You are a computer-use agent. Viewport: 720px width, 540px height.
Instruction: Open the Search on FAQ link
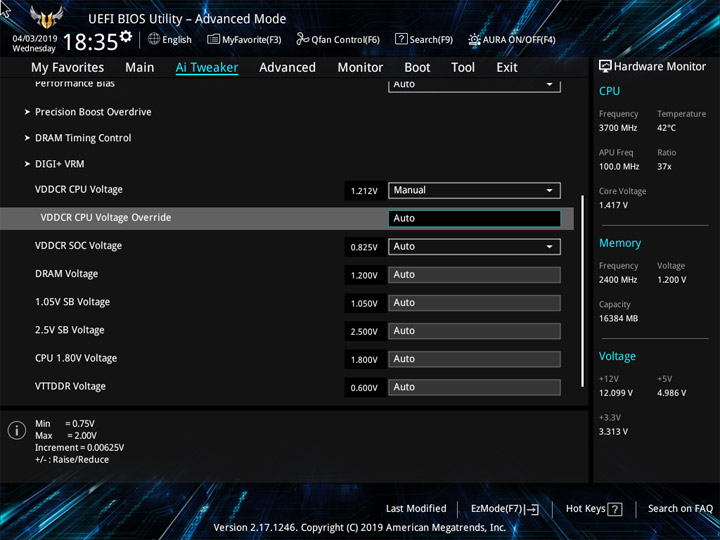tap(681, 509)
